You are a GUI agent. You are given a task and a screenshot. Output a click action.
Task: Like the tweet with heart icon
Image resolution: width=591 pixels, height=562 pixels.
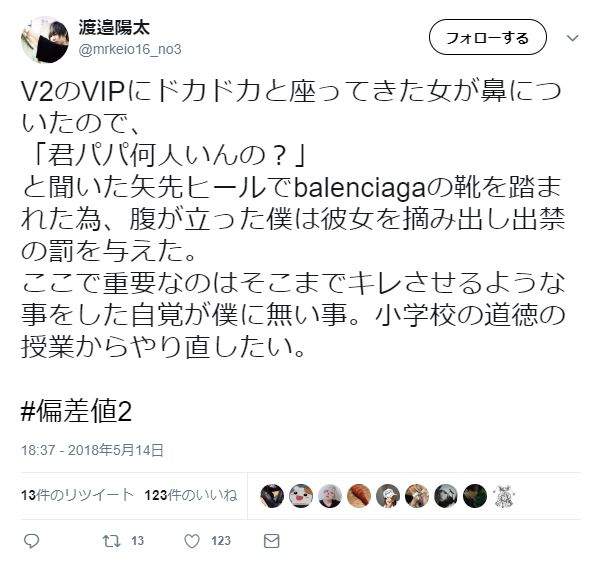192,541
